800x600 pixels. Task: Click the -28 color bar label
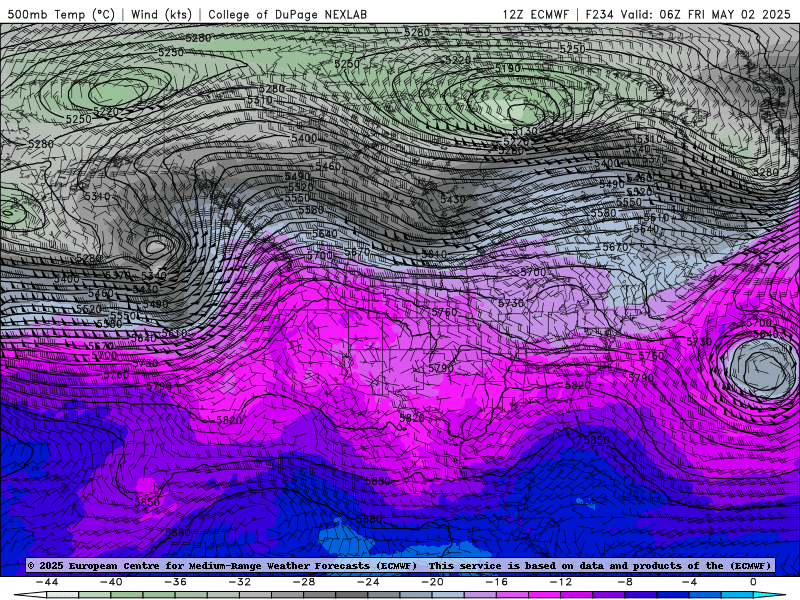[304, 582]
